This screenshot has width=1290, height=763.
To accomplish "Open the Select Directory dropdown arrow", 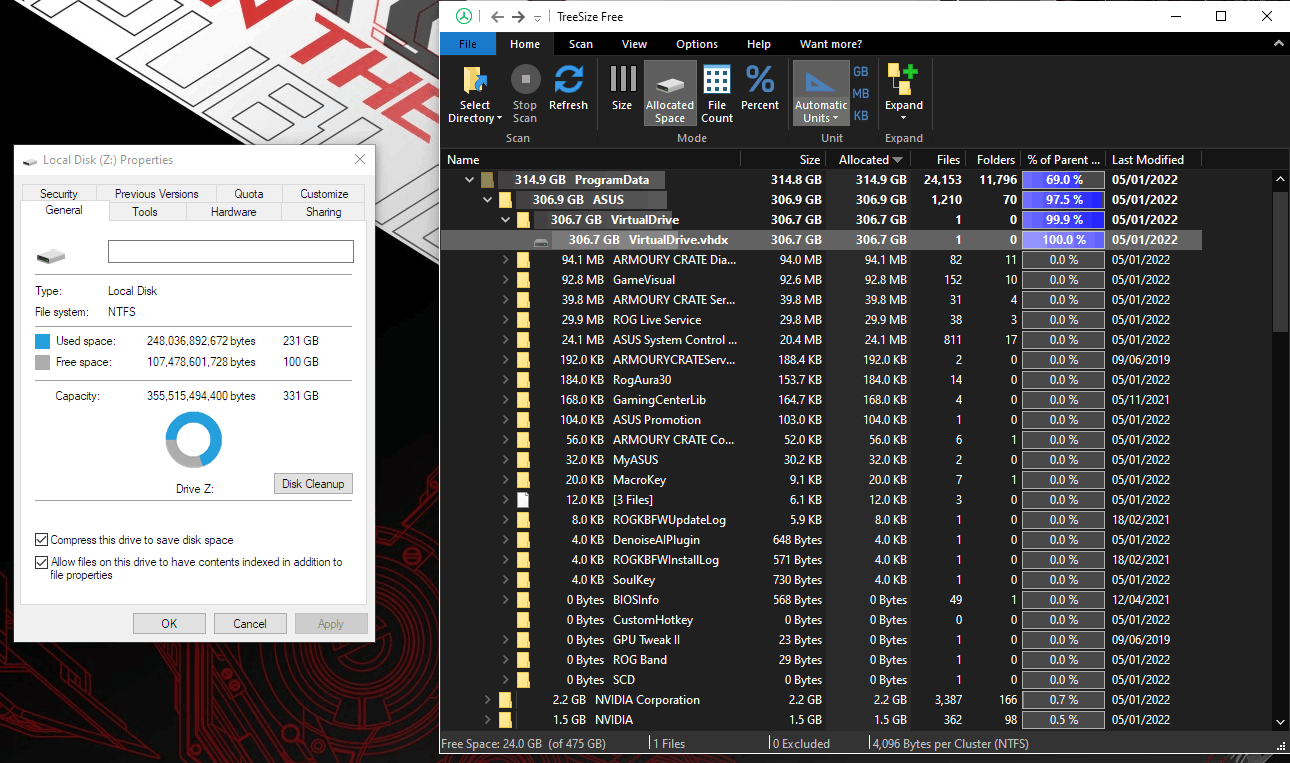I will click(499, 119).
